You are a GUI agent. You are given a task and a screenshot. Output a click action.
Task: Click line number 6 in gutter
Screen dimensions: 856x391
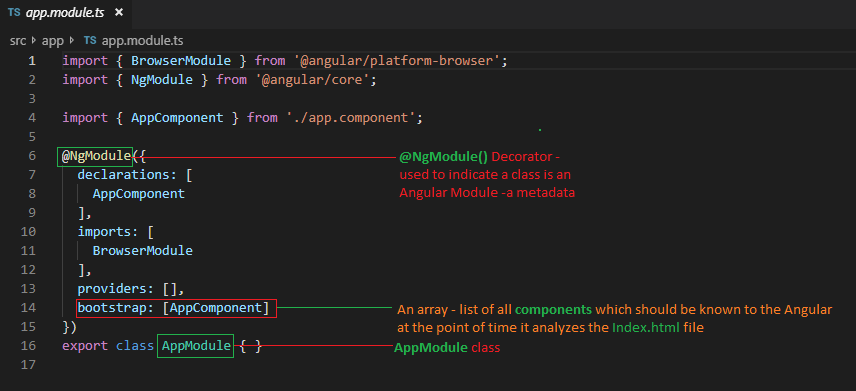point(32,156)
